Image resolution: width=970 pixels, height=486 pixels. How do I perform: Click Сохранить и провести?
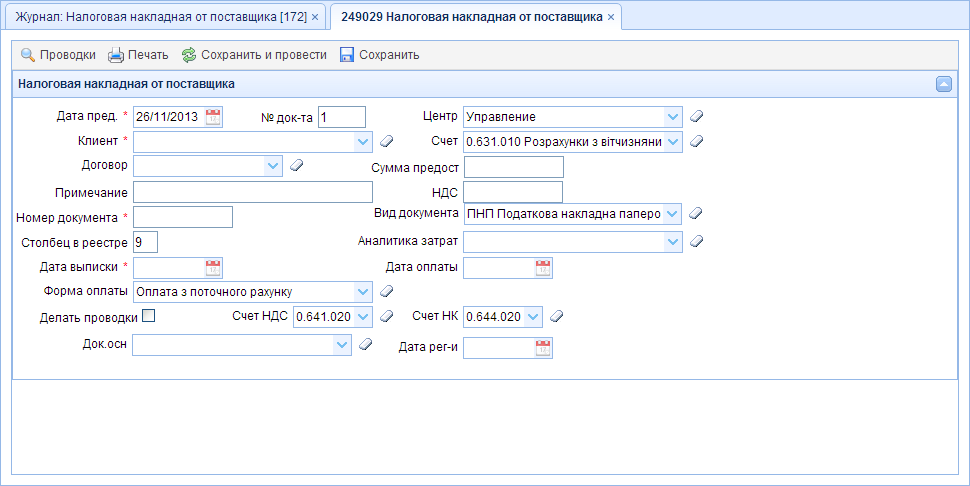click(254, 55)
